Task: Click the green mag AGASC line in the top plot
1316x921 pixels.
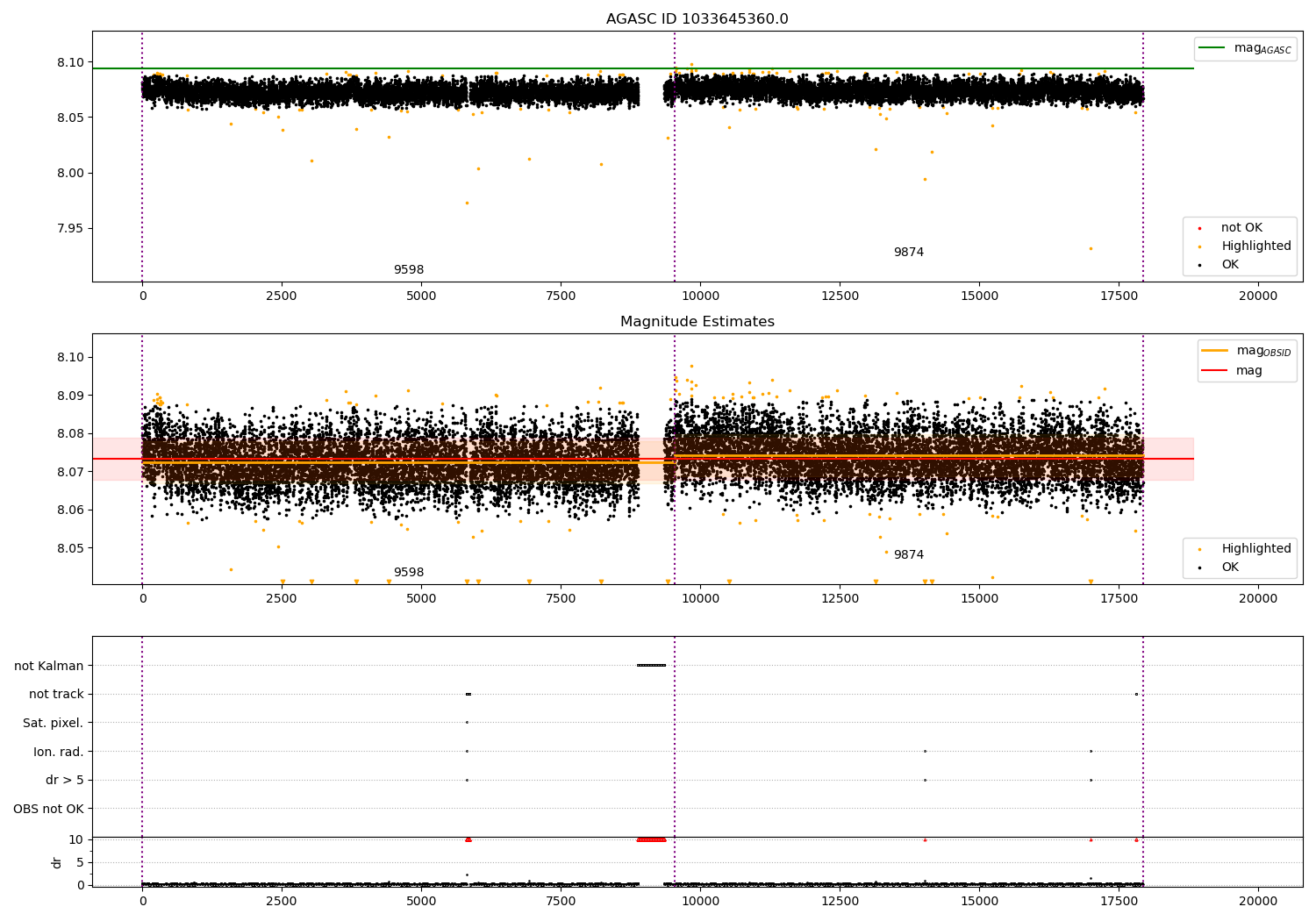Action: pyautogui.click(x=643, y=68)
